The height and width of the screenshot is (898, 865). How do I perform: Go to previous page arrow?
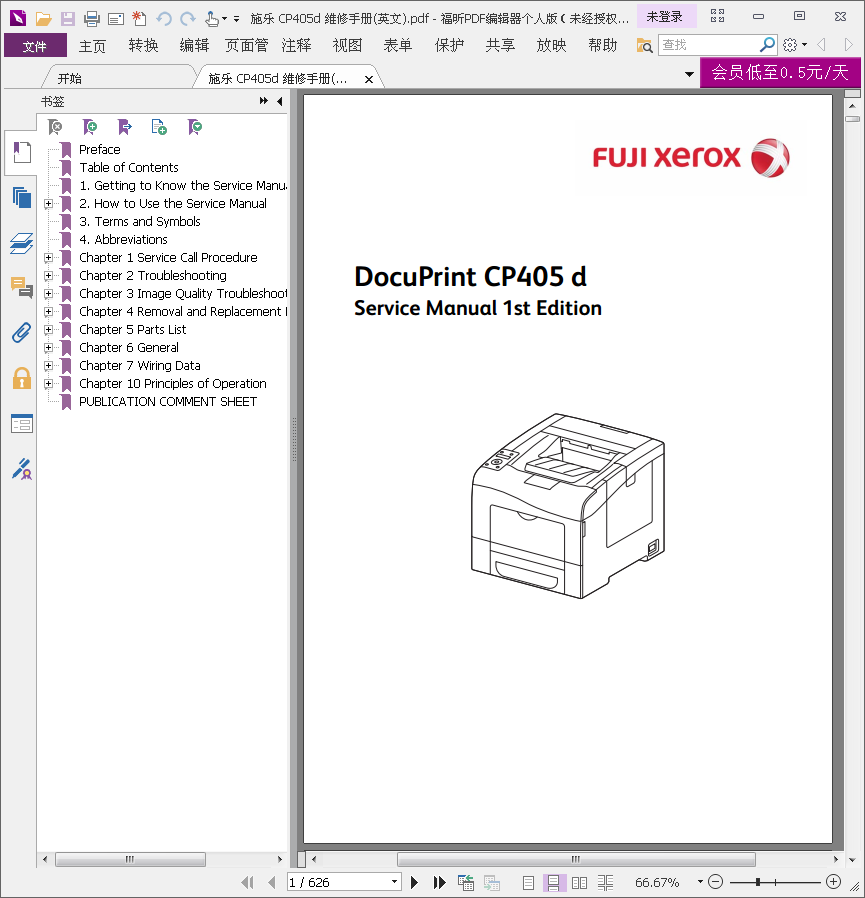(272, 883)
